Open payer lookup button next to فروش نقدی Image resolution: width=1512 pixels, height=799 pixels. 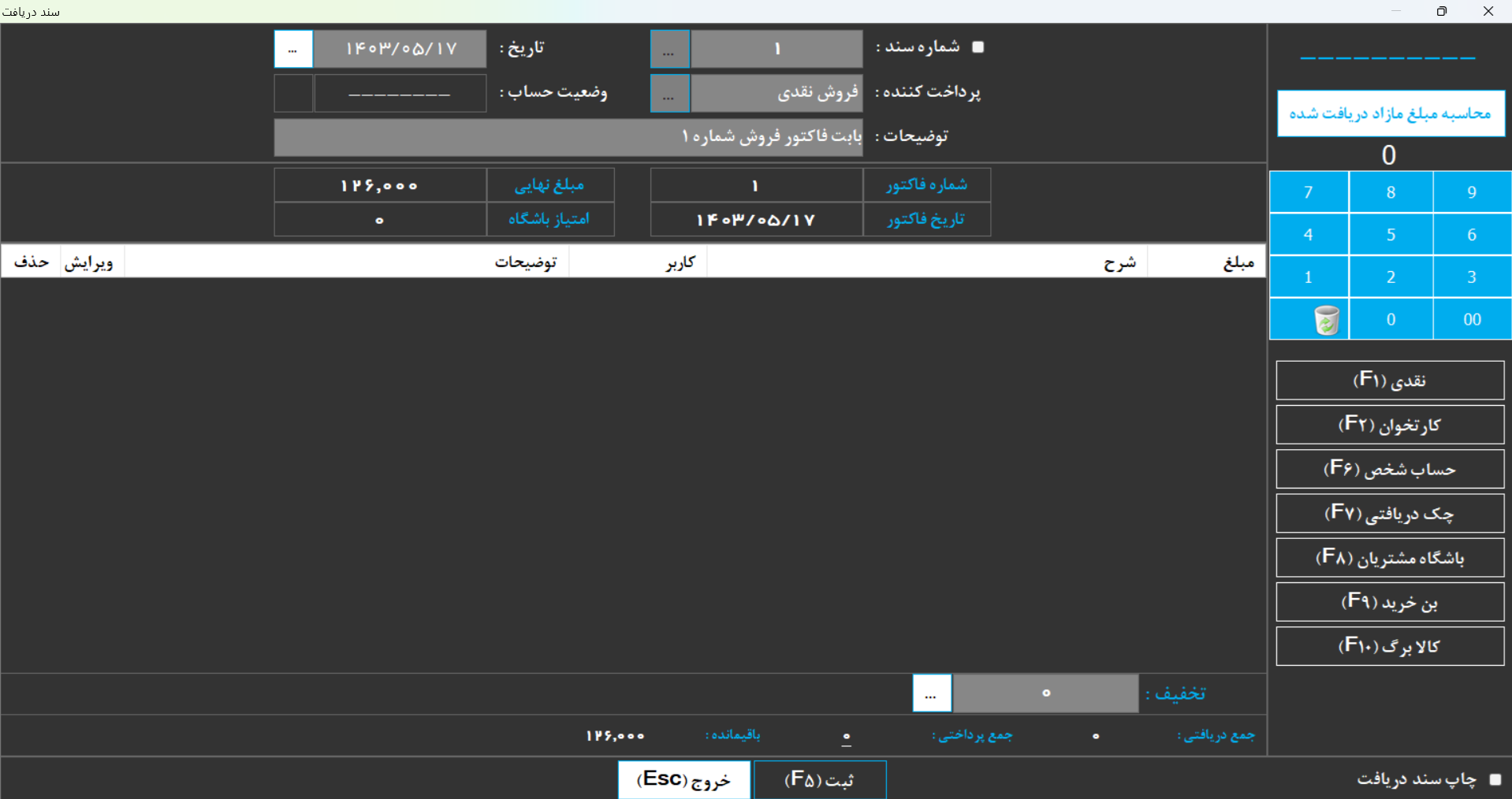669,94
